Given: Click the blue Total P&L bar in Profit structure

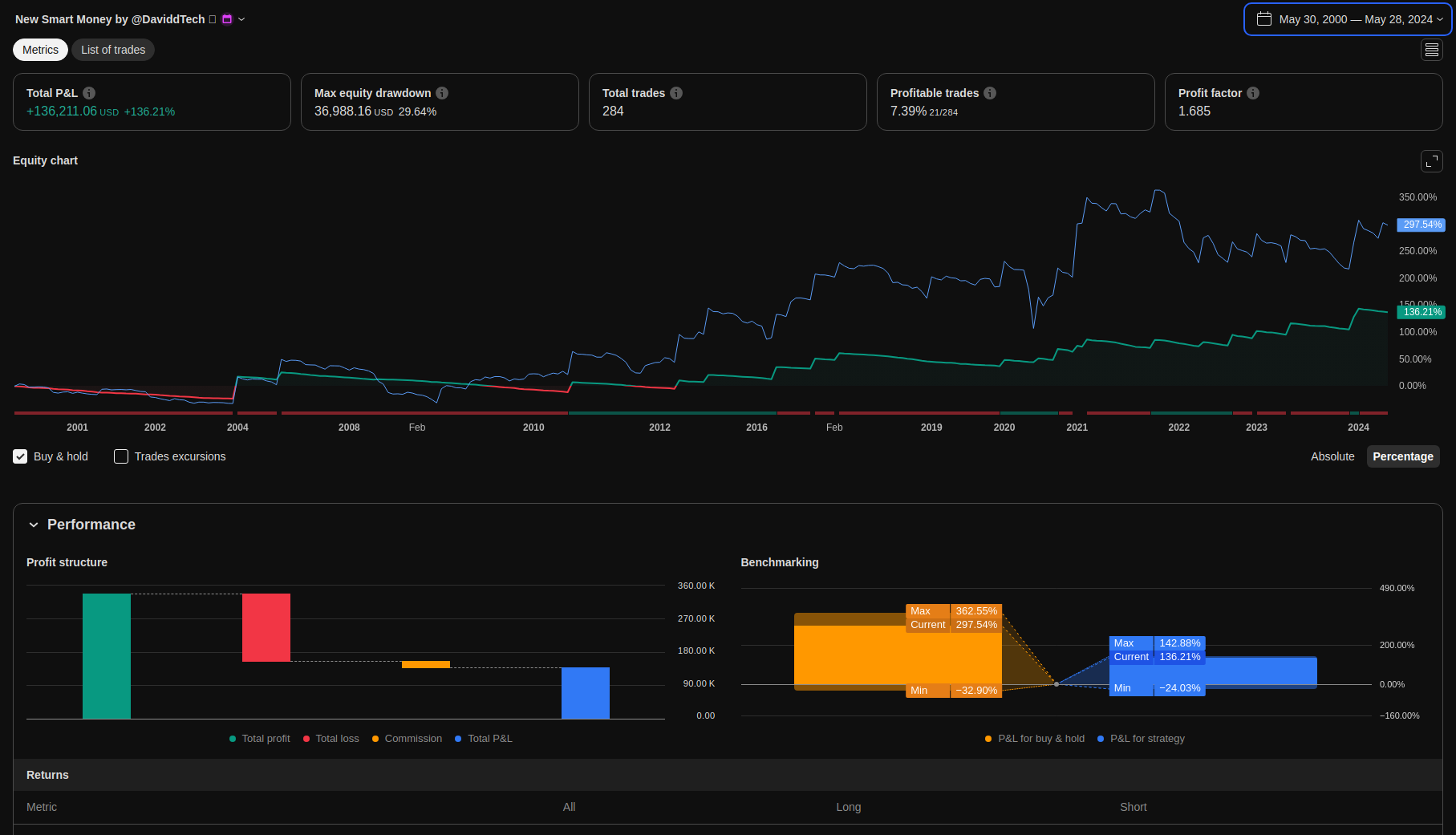Looking at the screenshot, I should (x=585, y=692).
